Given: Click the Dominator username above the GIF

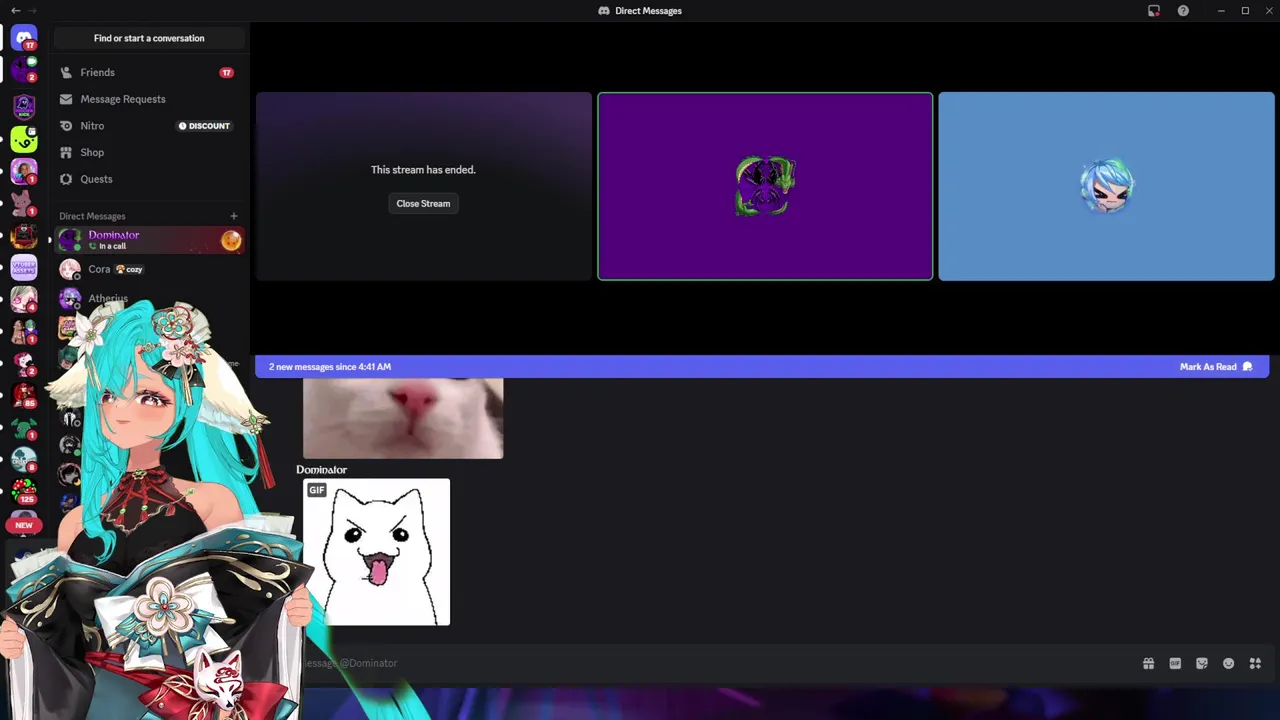Looking at the screenshot, I should point(321,469).
